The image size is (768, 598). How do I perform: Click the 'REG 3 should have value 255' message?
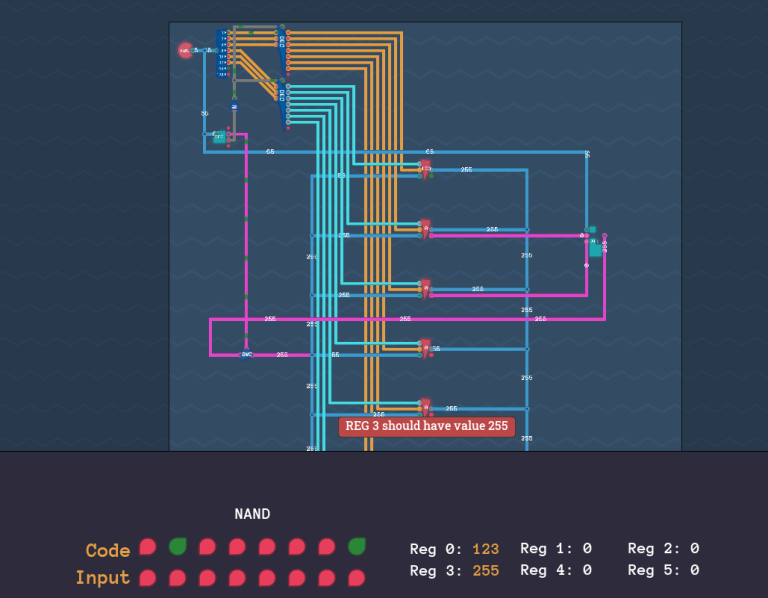pyautogui.click(x=427, y=427)
